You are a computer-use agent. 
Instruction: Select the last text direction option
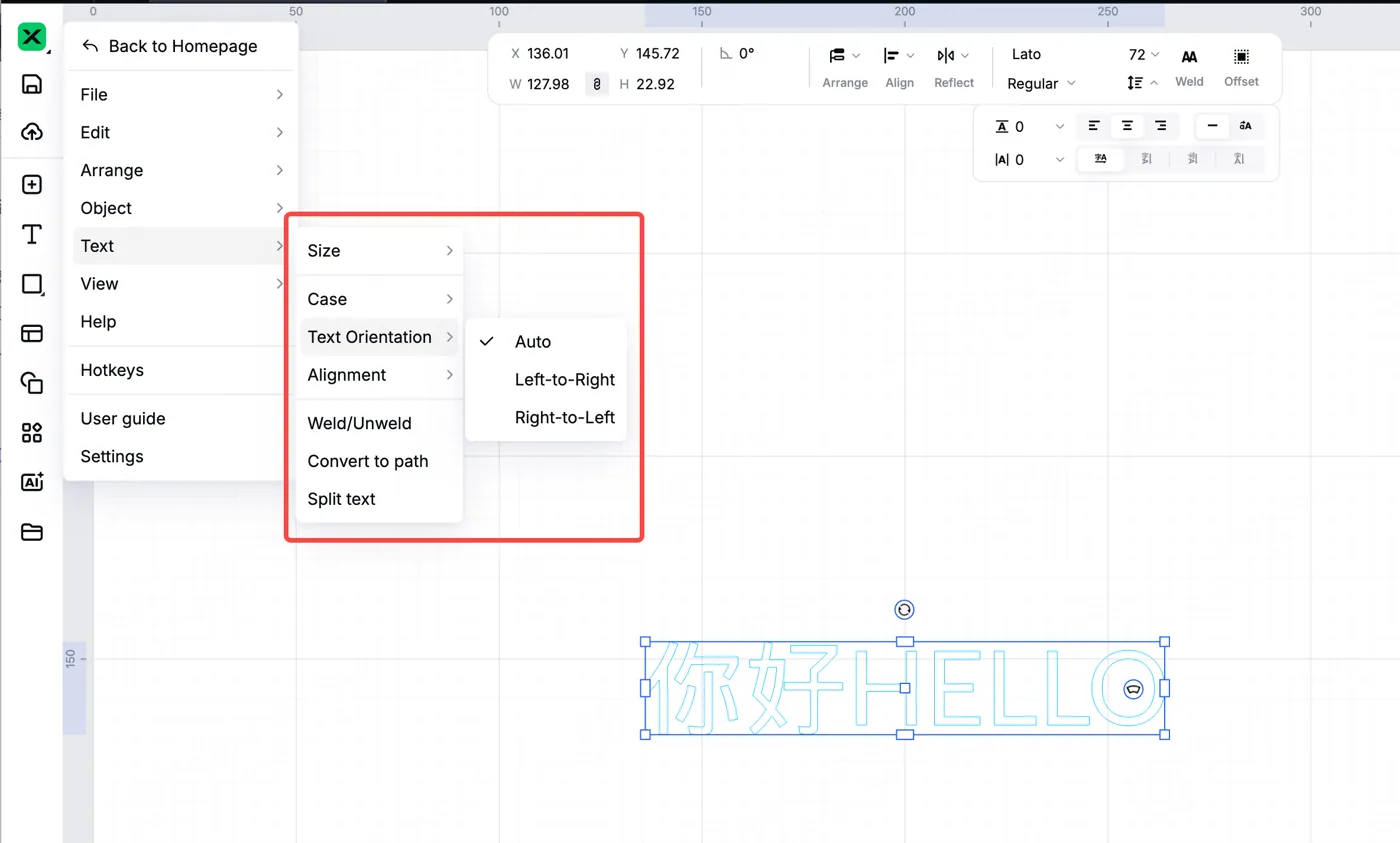click(x=1240, y=159)
